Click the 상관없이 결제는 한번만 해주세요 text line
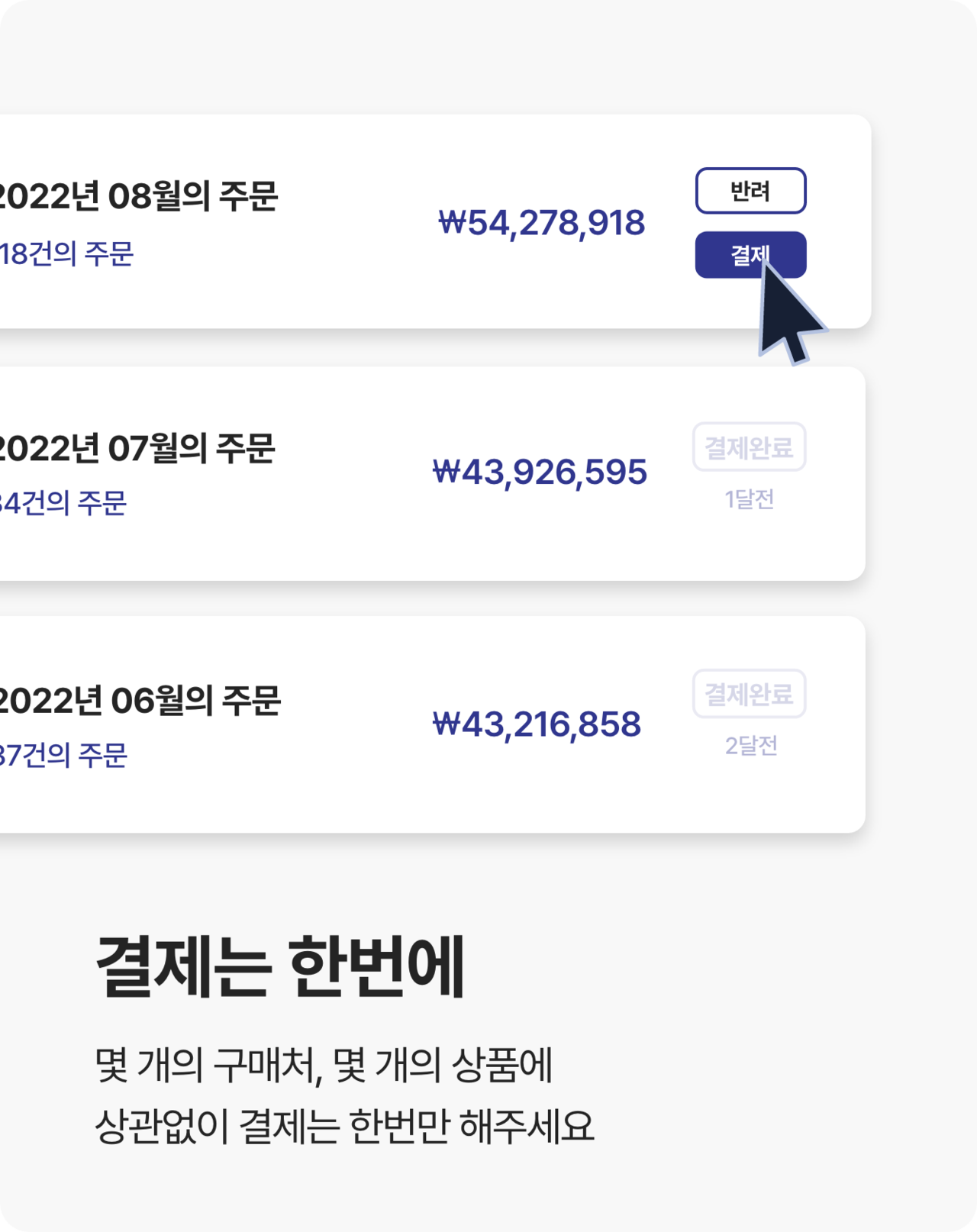Viewport: 977px width, 1232px height. [344, 1126]
